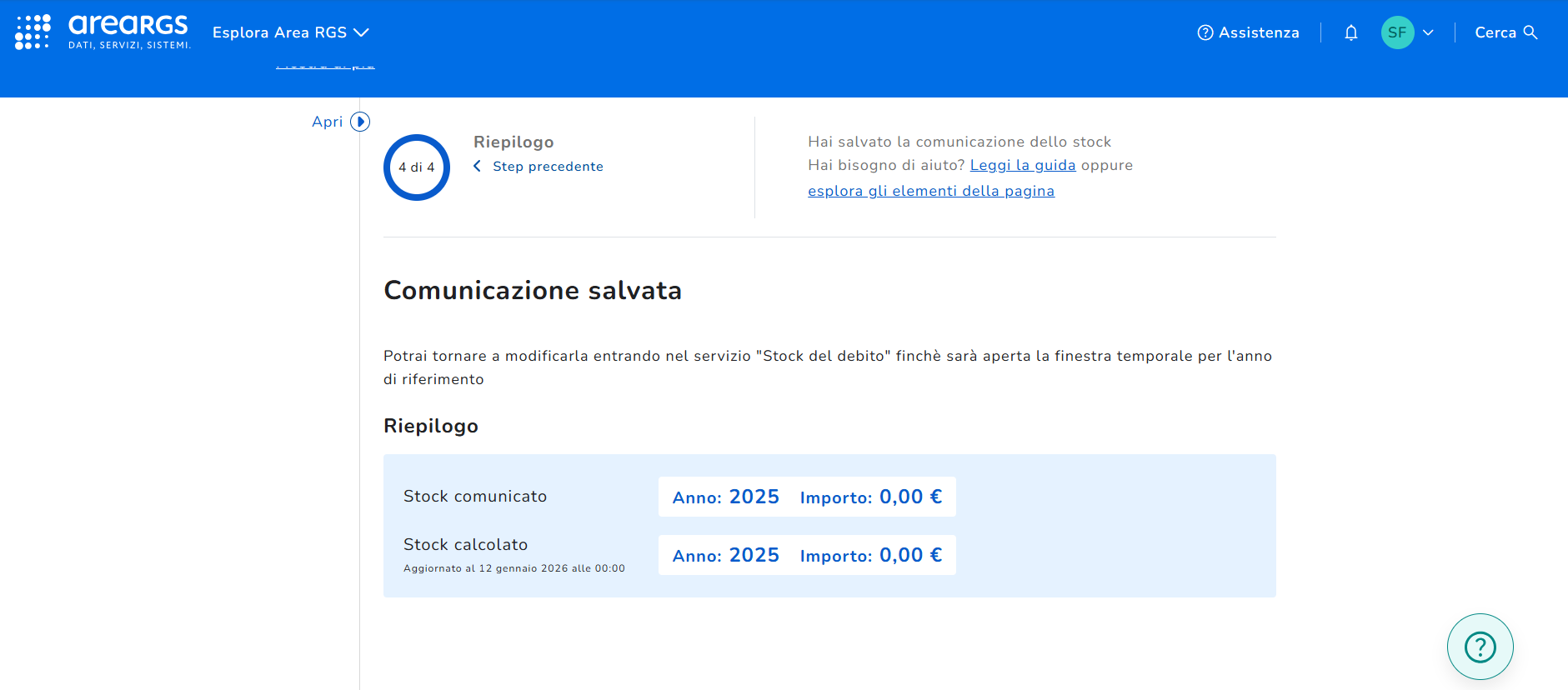Click the left chevron before Step precedente
This screenshot has width=1568, height=690.
(x=477, y=167)
